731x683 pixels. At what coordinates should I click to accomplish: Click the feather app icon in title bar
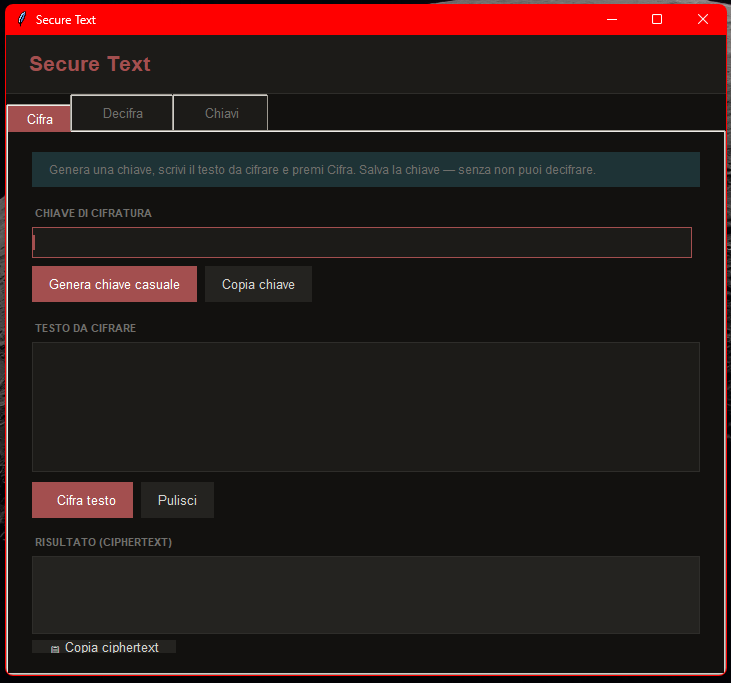click(x=21, y=19)
